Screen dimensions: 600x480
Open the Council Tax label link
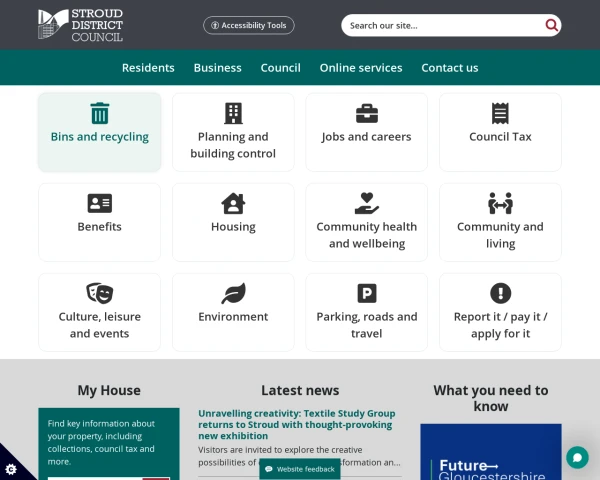[x=500, y=137]
